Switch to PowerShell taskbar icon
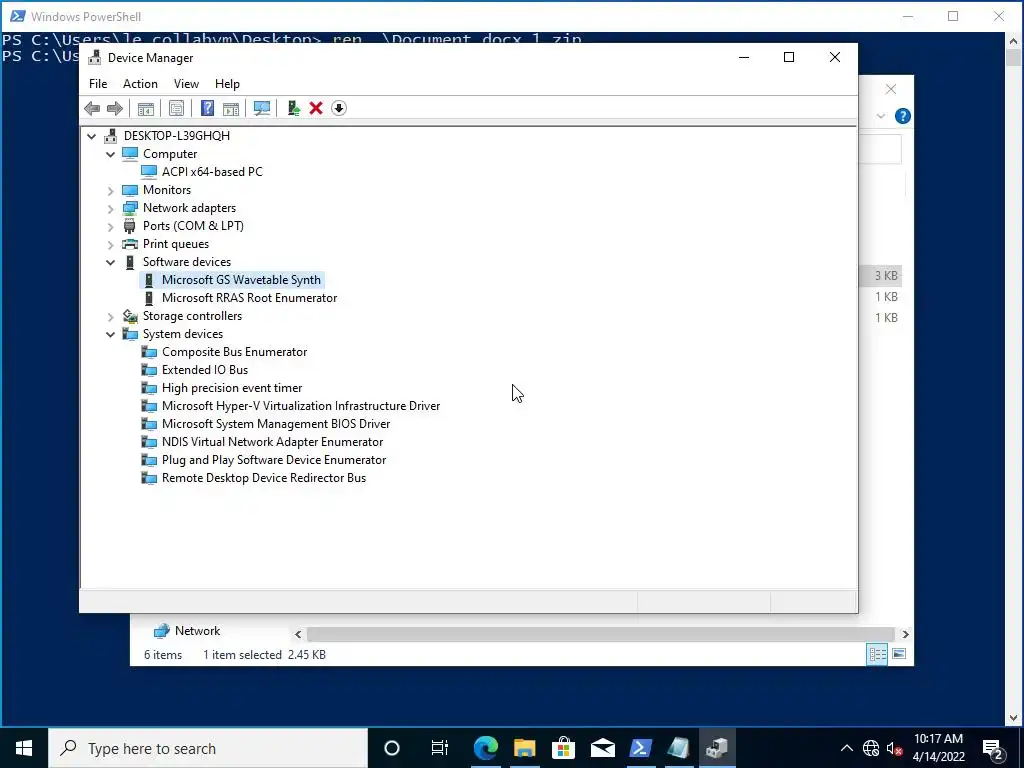The image size is (1024, 768). (641, 748)
